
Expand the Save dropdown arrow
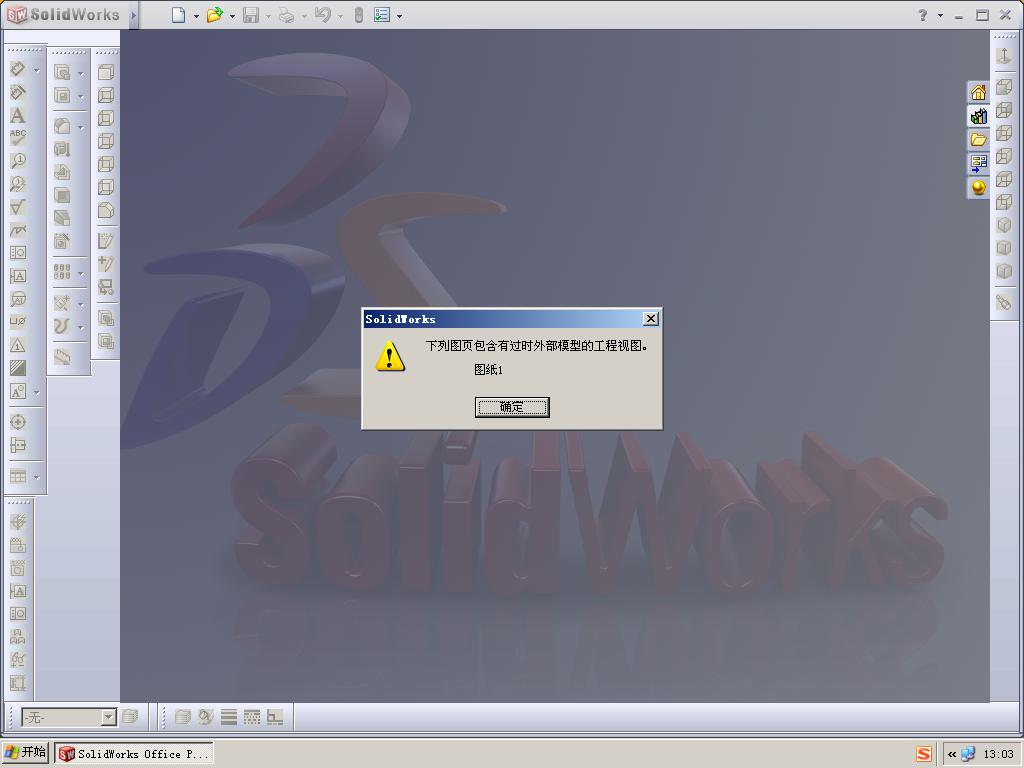(268, 16)
